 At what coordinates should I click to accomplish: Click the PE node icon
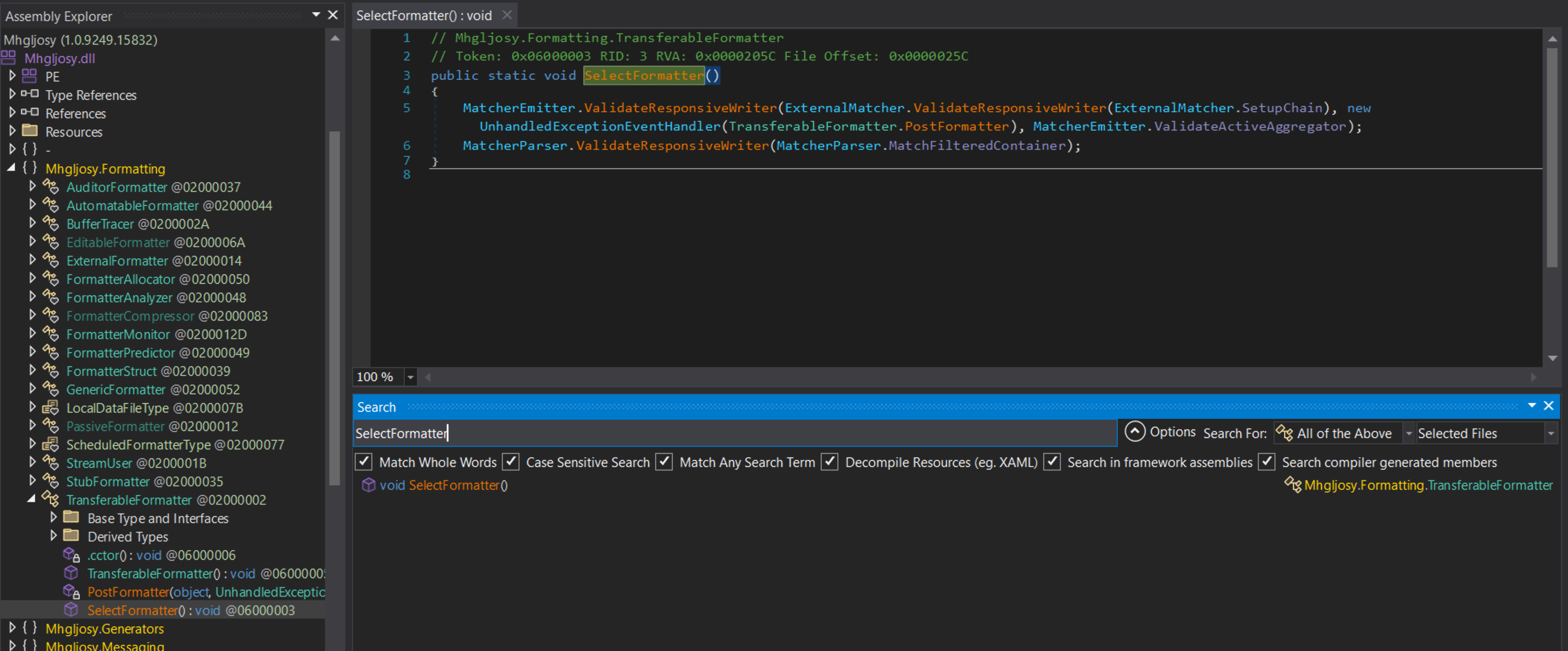point(29,77)
